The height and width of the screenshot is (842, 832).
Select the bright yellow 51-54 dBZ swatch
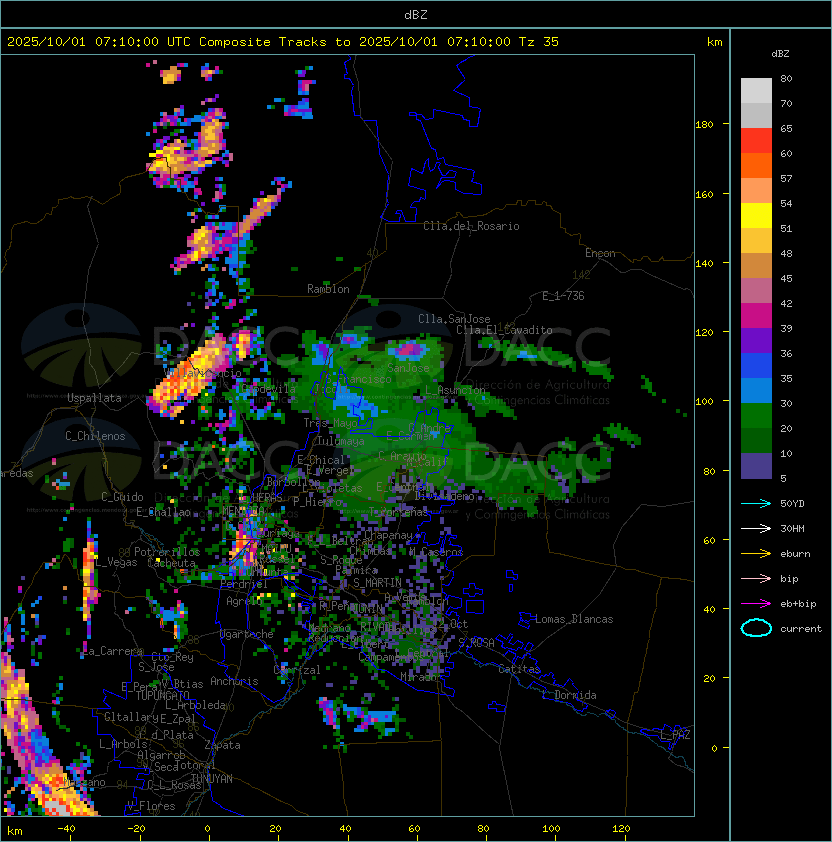tap(756, 216)
